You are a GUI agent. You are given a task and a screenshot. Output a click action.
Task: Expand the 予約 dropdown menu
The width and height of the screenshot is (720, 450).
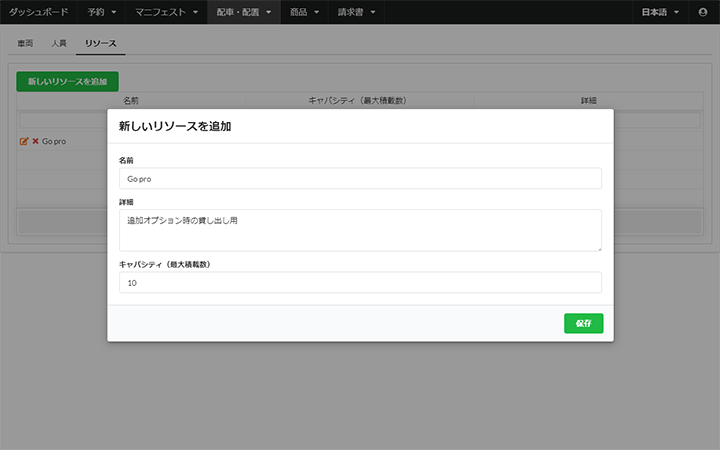point(101,12)
